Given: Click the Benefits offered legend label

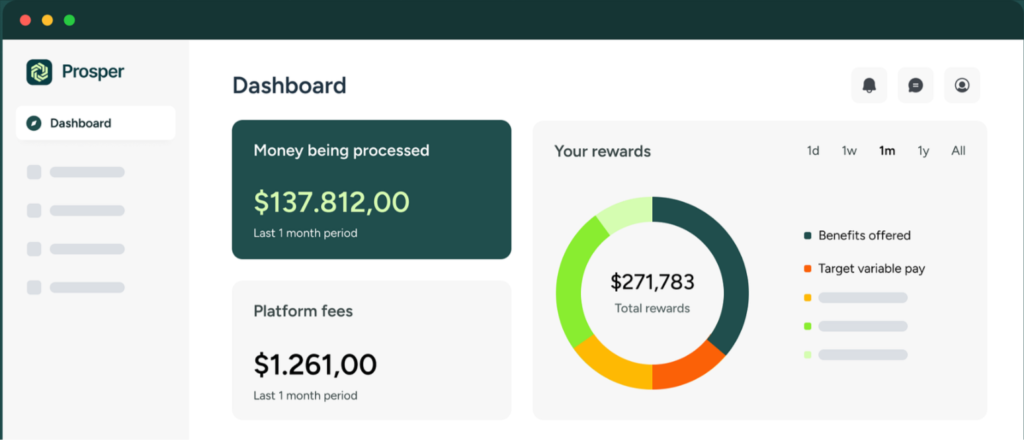Looking at the screenshot, I should [864, 236].
